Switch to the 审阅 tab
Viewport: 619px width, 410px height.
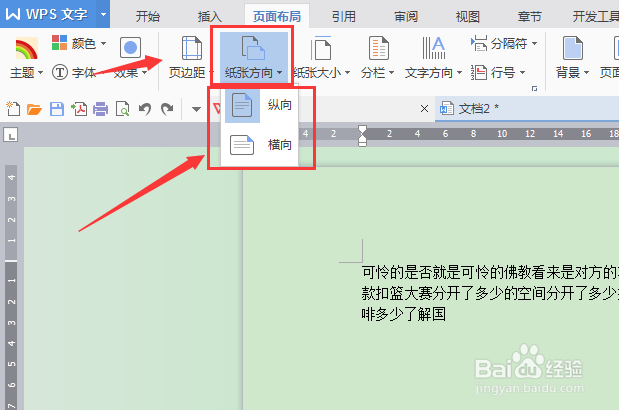(406, 17)
